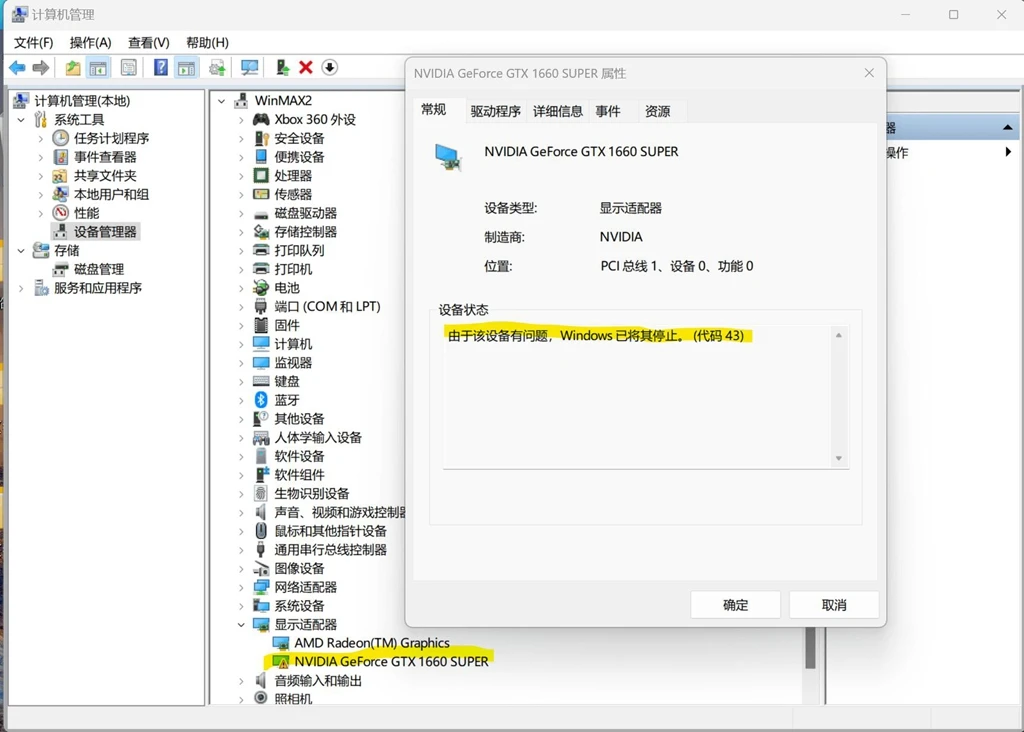Viewport: 1024px width, 732px height.
Task: Select AMD Radeon(TM) Graphics device
Action: tap(372, 643)
